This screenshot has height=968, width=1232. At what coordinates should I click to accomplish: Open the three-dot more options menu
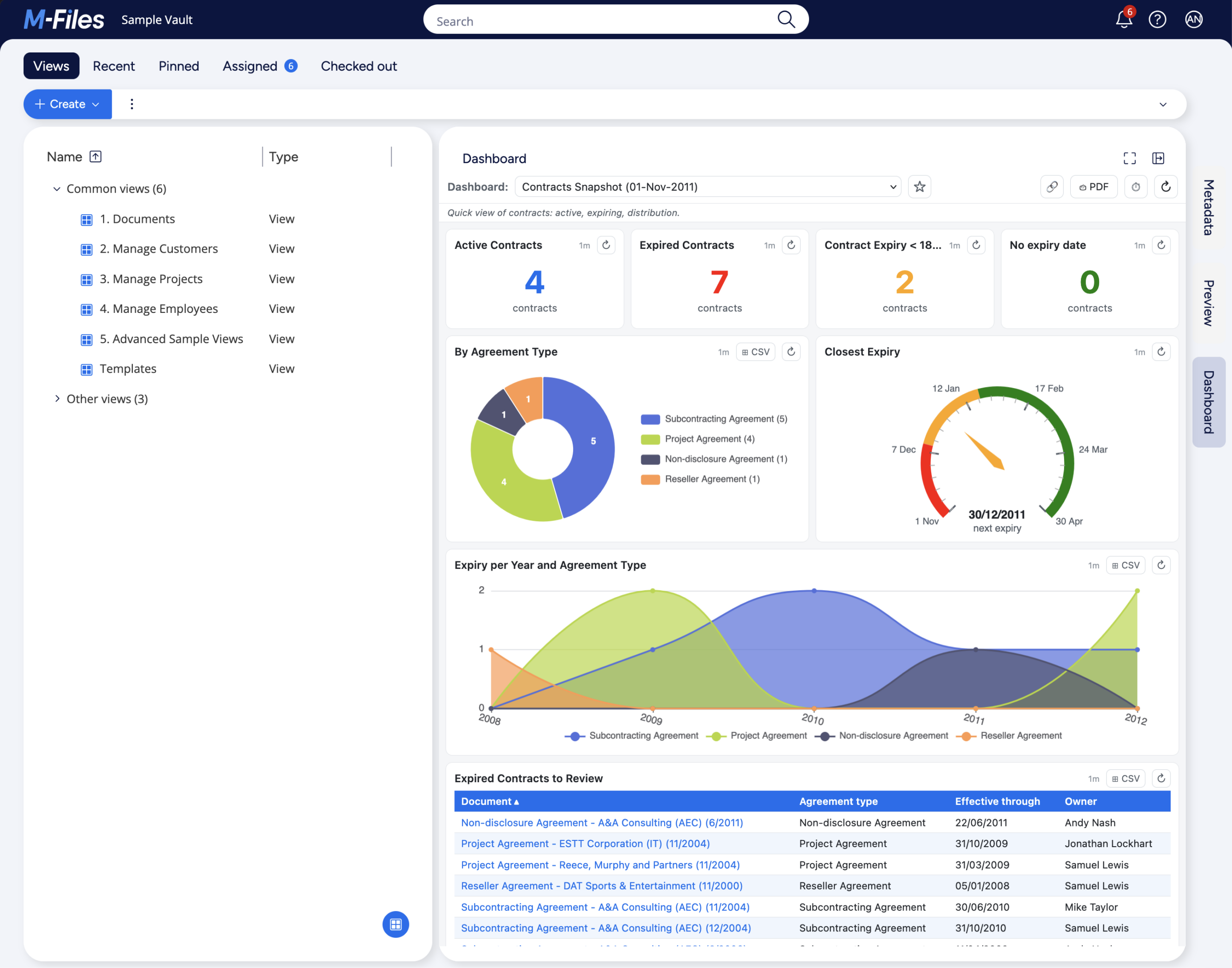132,104
